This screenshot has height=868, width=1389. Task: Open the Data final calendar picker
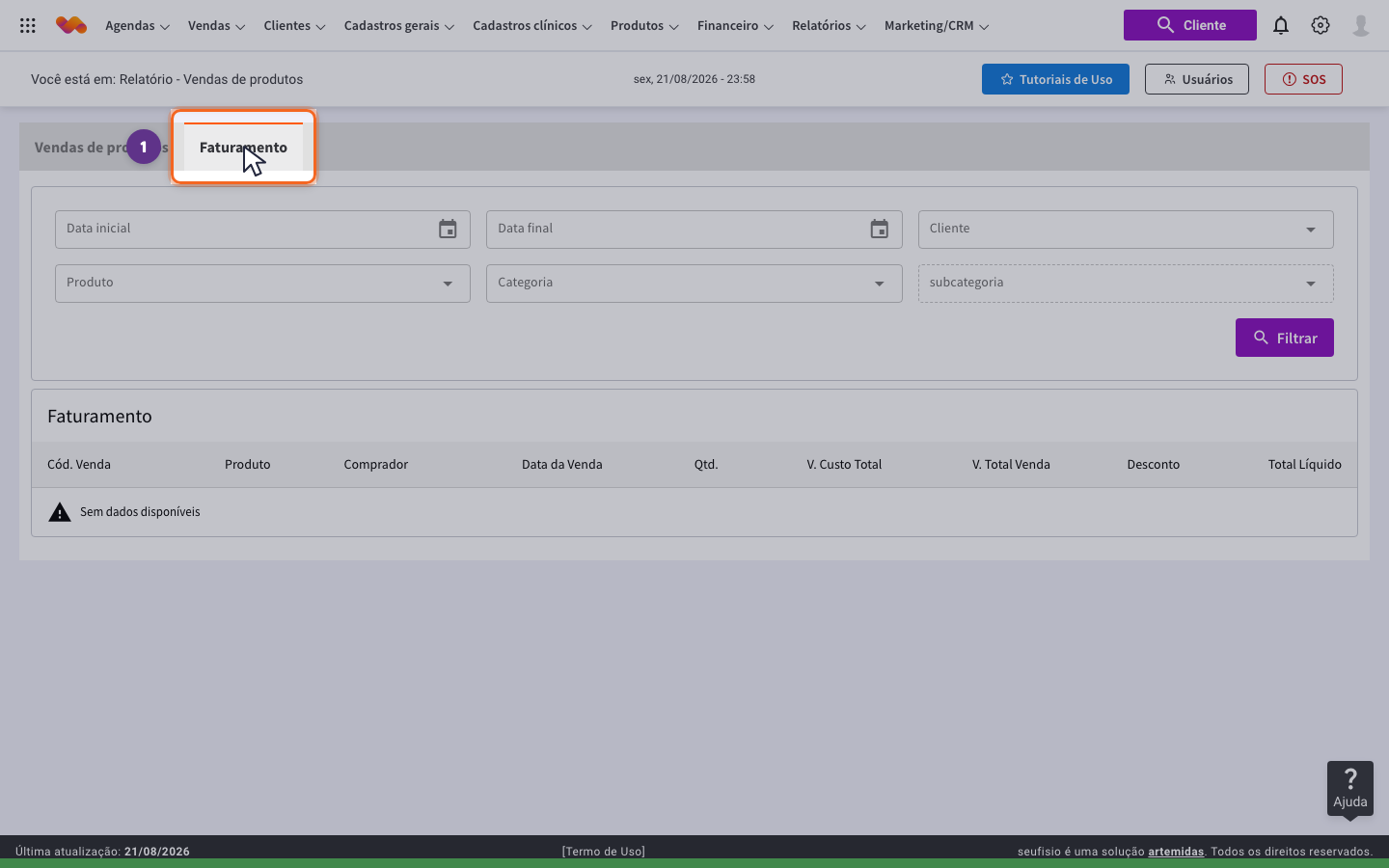click(x=879, y=230)
